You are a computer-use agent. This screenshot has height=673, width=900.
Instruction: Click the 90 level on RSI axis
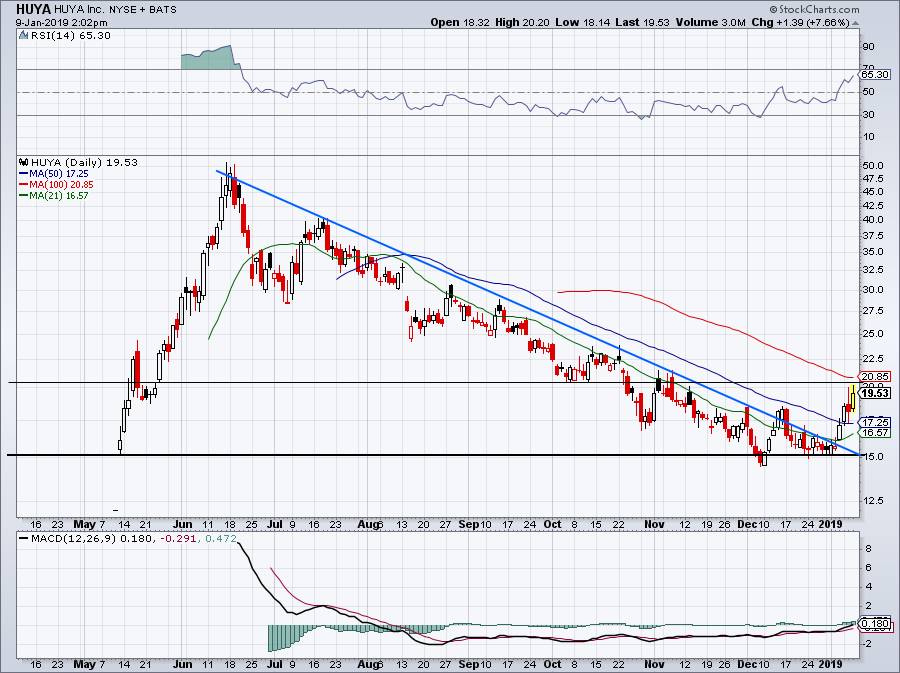tap(868, 46)
